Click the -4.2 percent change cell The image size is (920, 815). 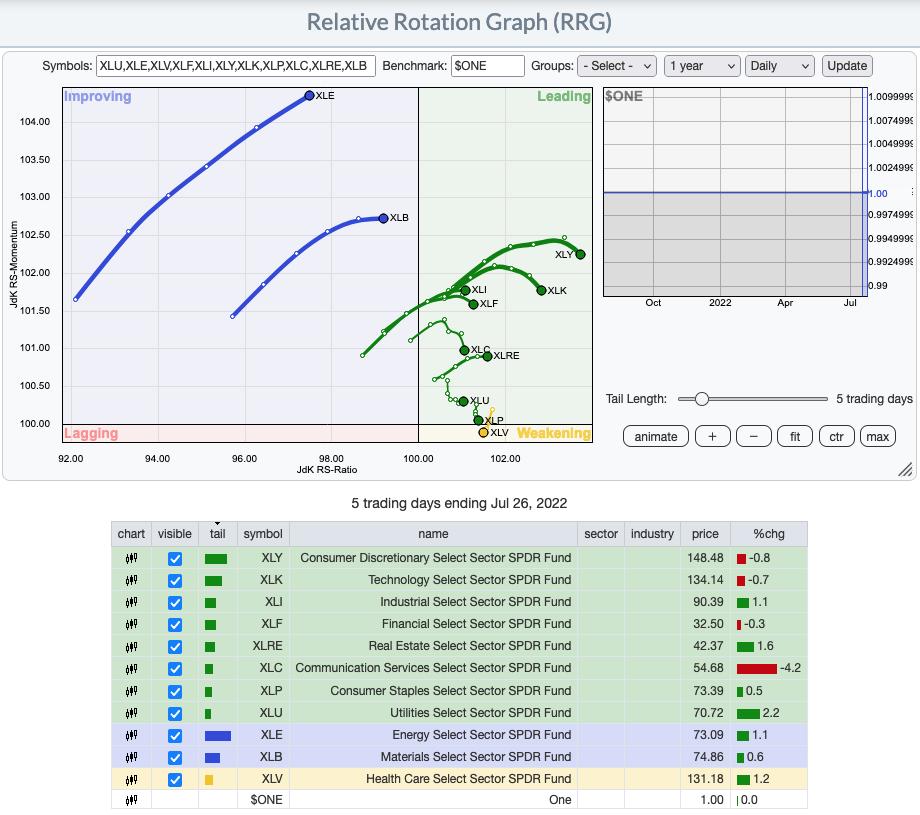point(769,668)
